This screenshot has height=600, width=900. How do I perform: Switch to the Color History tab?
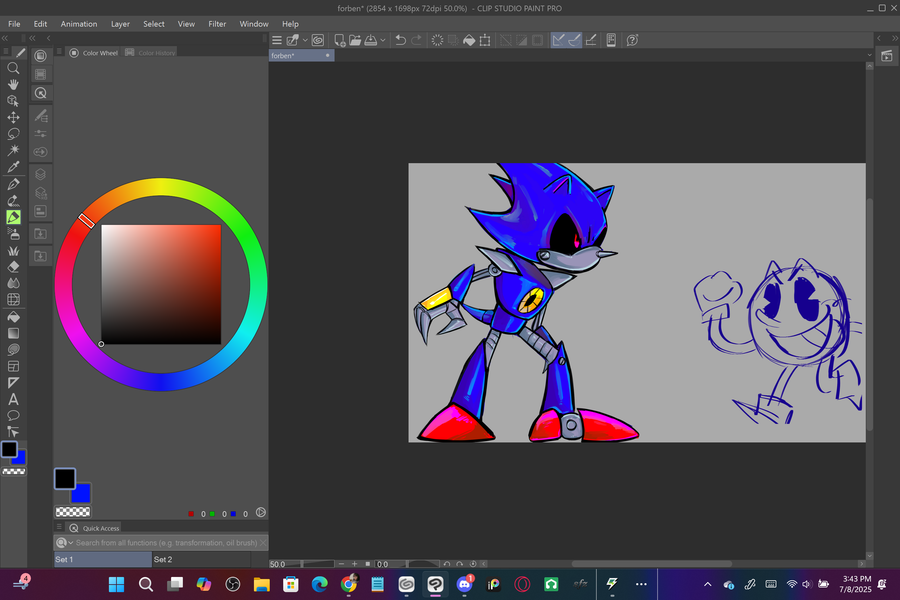coord(150,53)
